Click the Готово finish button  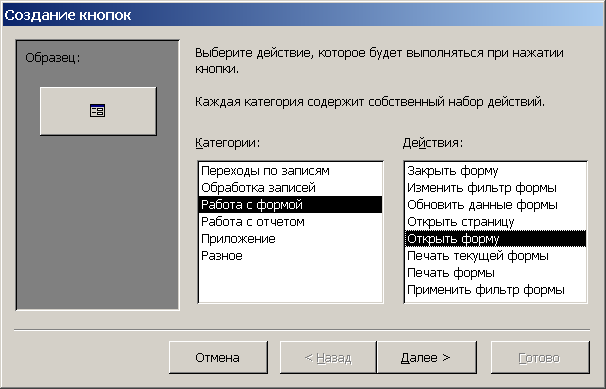click(x=540, y=357)
